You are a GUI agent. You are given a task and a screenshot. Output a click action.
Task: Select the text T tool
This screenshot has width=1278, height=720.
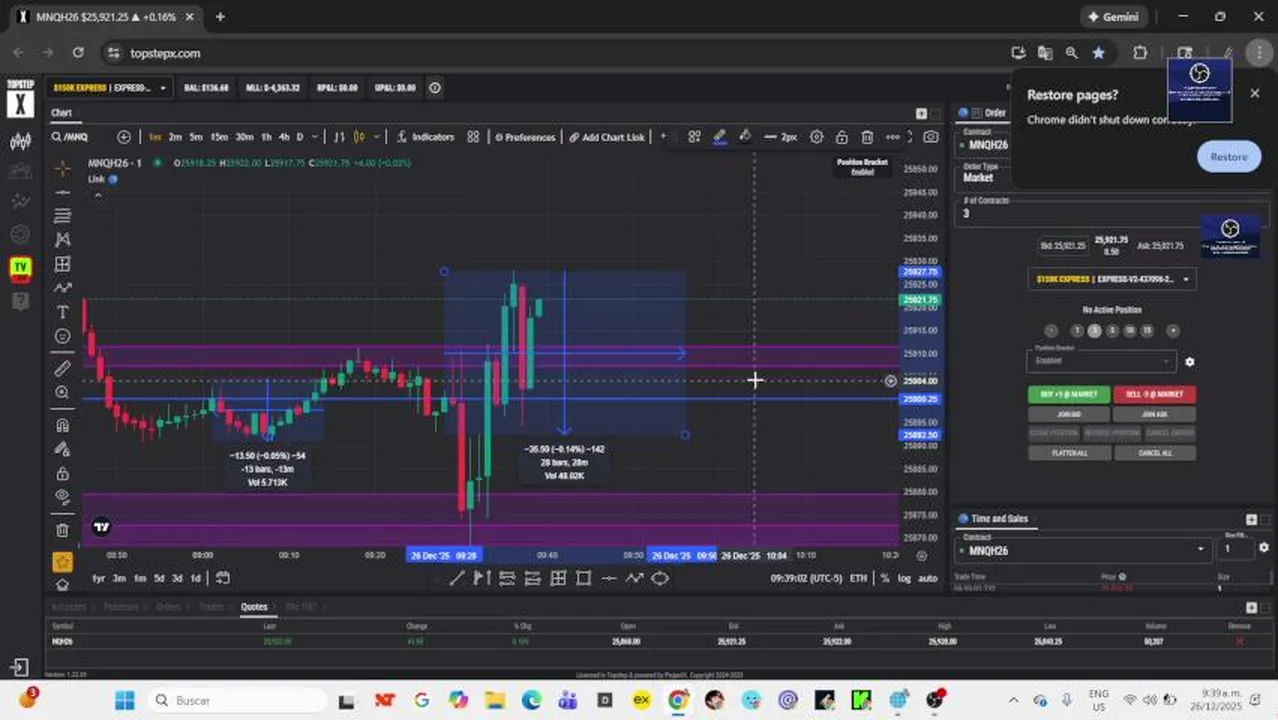tap(62, 313)
